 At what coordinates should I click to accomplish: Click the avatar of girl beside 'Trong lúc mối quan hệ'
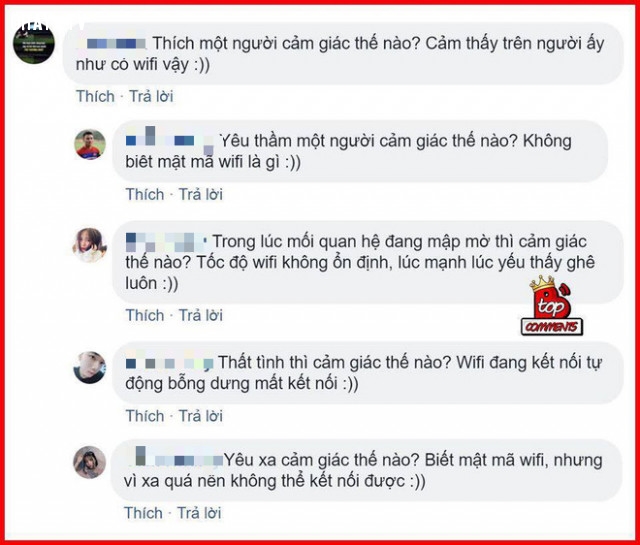[90, 245]
